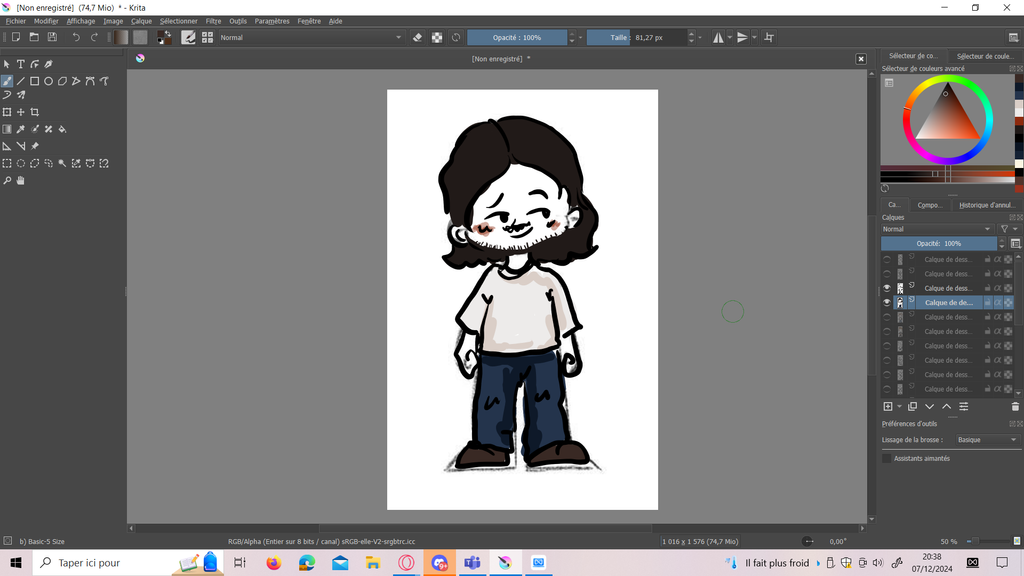This screenshot has width=1024, height=576.
Task: Open the Lissage de la brosse dropdown
Action: [x=986, y=440]
